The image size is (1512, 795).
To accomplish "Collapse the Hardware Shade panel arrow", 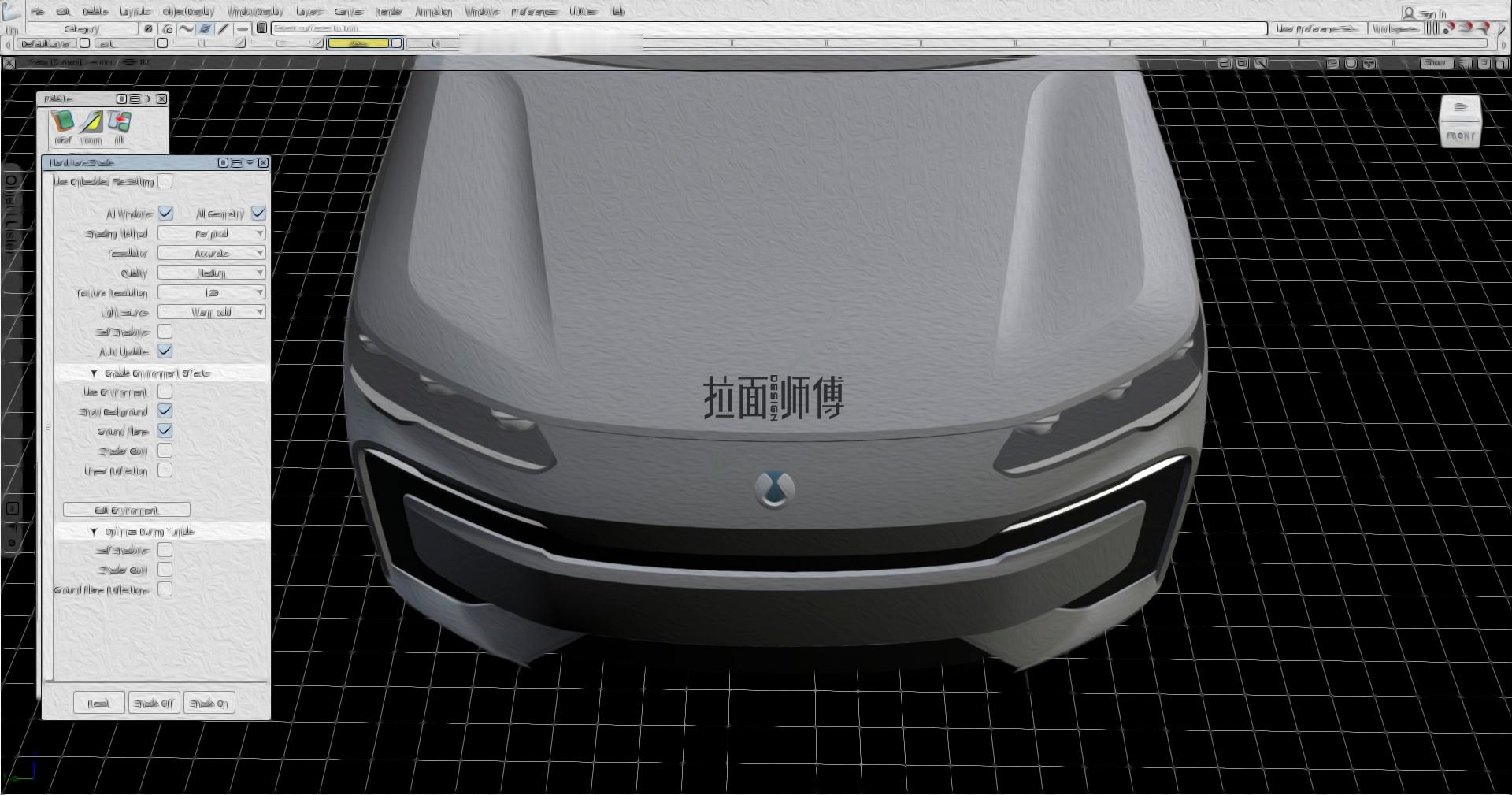I will click(x=250, y=162).
